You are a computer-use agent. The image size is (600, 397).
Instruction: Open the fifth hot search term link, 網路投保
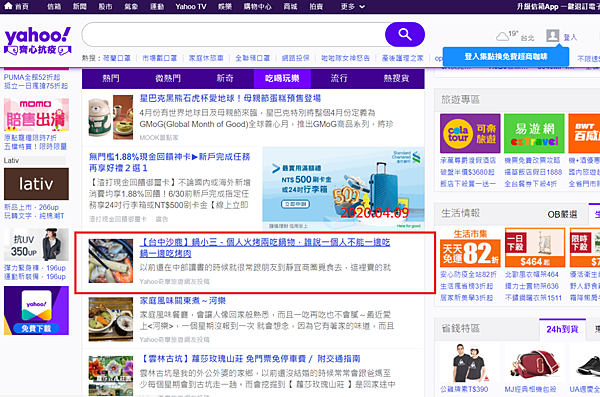[x=295, y=58]
